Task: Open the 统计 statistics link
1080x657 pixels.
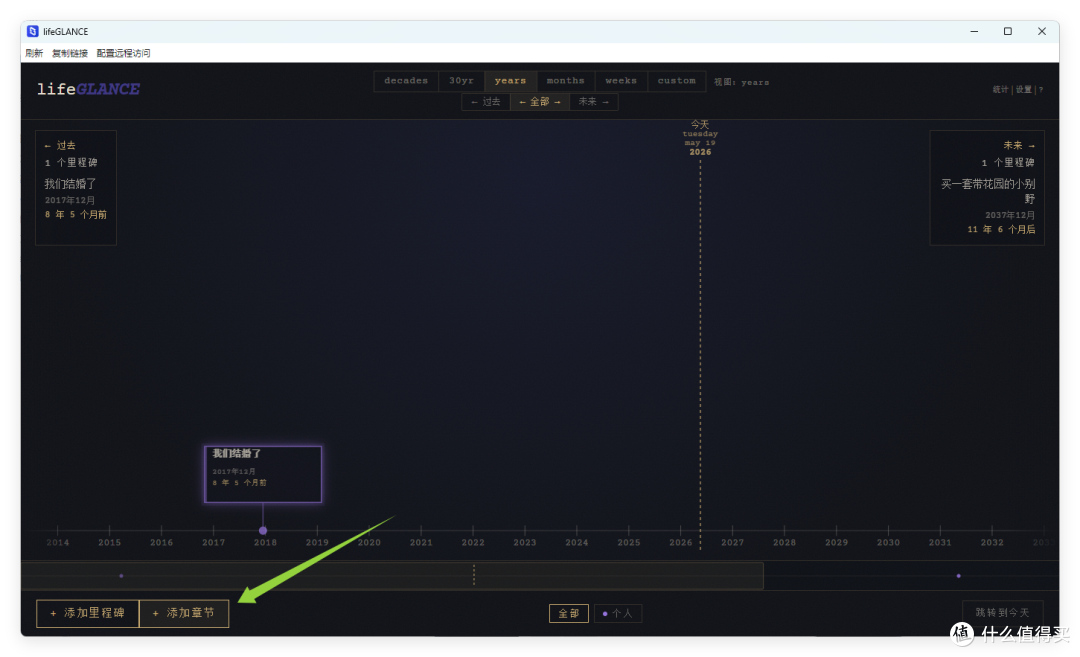Action: pos(1000,90)
